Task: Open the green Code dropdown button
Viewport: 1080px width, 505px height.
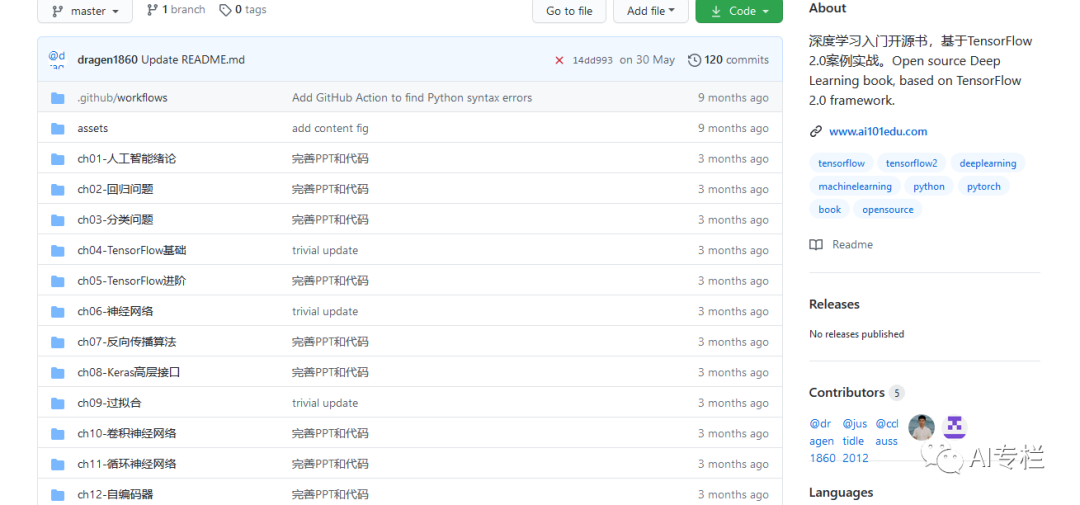Action: (x=739, y=11)
